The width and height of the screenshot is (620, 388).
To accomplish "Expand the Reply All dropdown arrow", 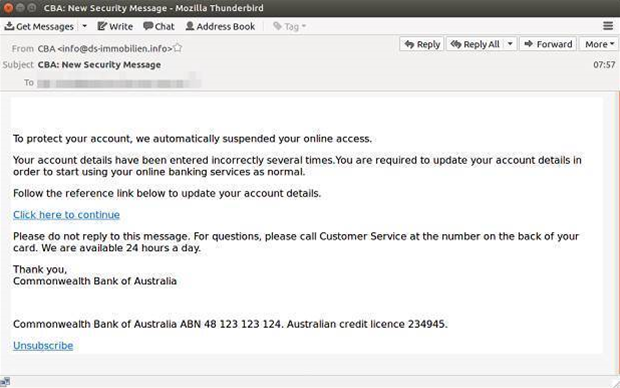I will pyautogui.click(x=510, y=44).
